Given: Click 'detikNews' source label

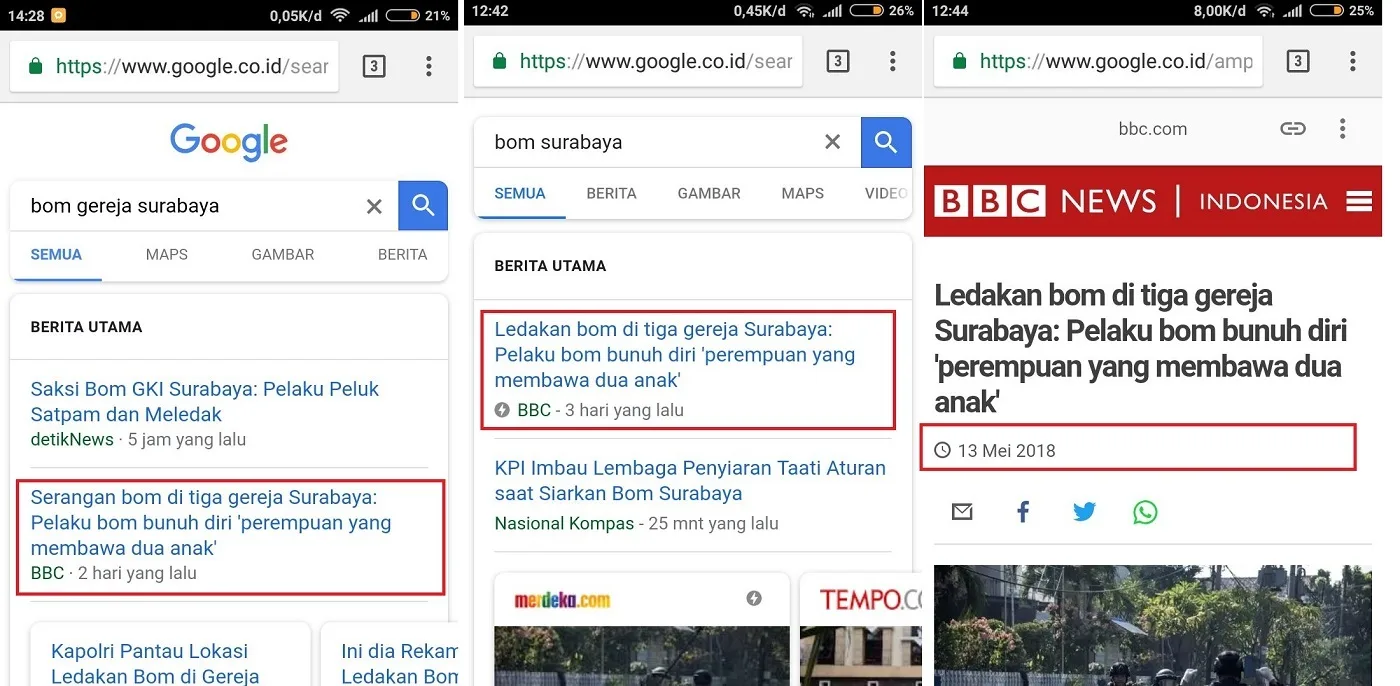Looking at the screenshot, I should coord(72,439).
